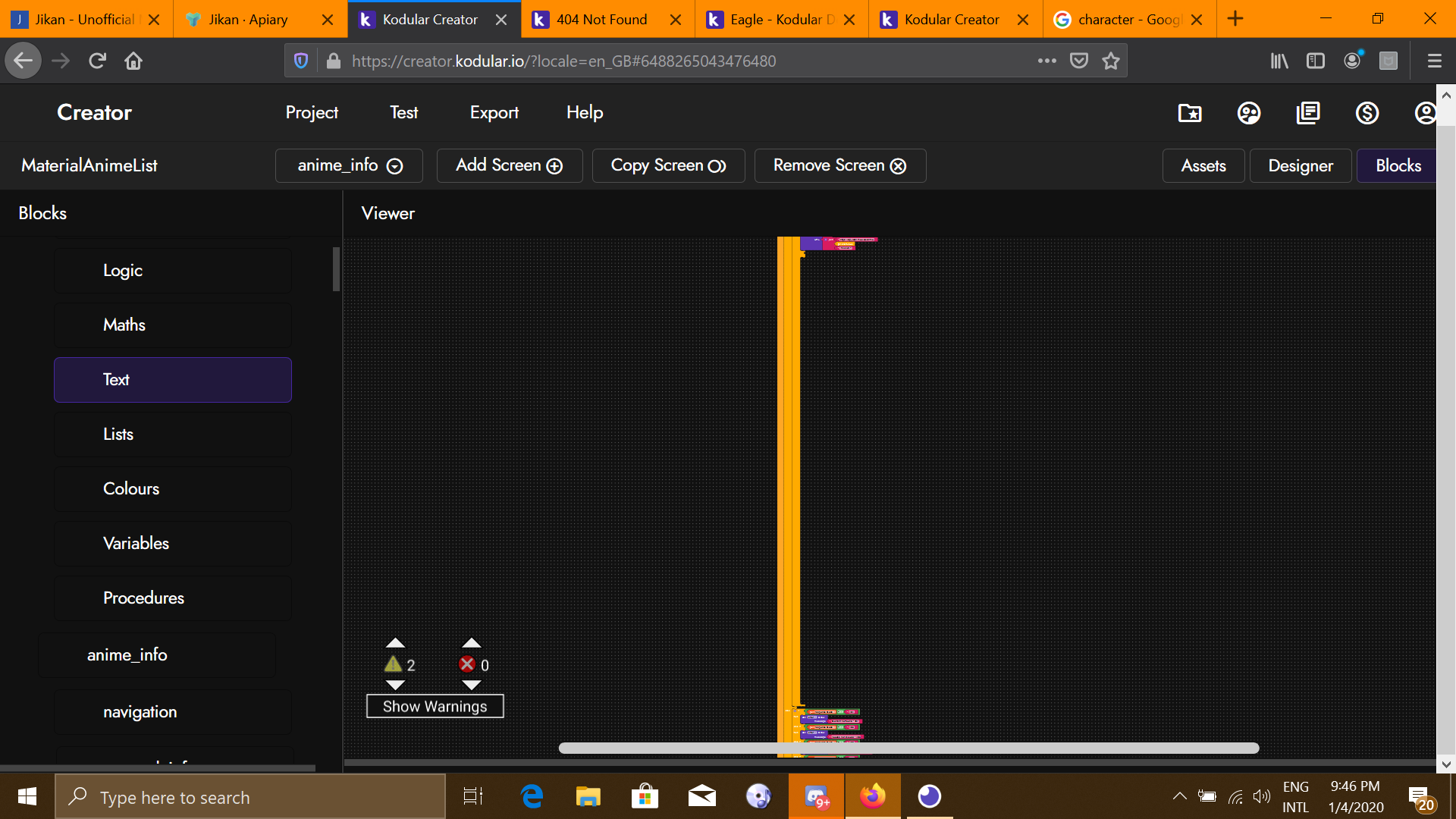This screenshot has height=819, width=1456.
Task: Switch to the Designer view
Action: pyautogui.click(x=1300, y=165)
